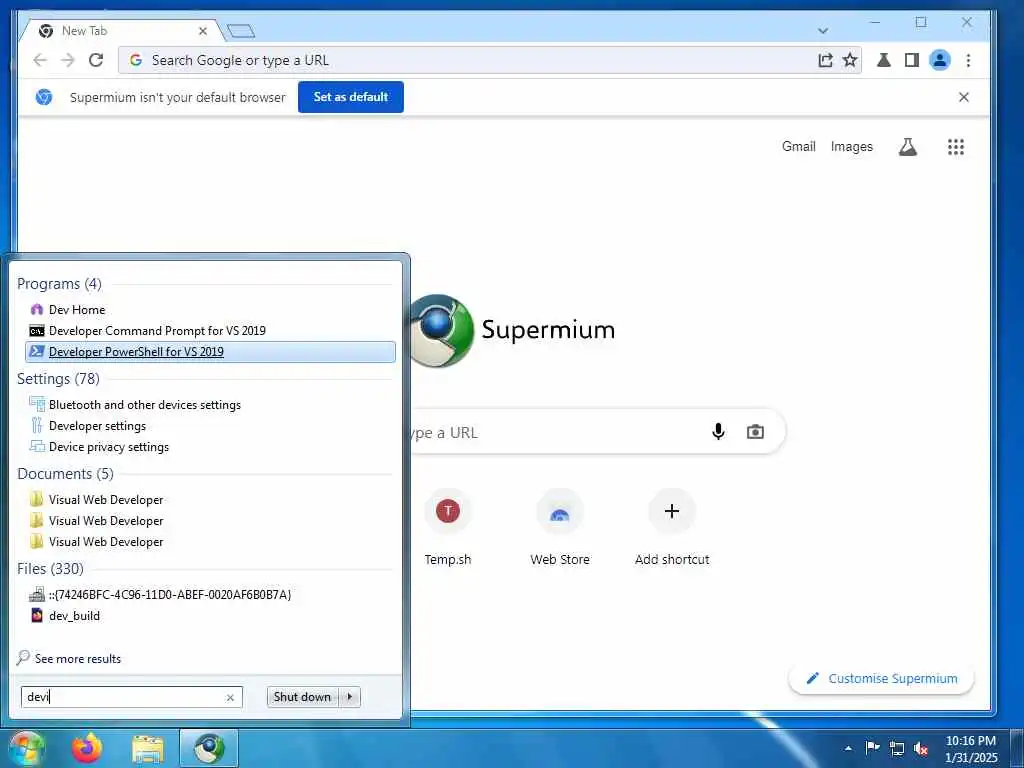Set Supermium as default browser

point(351,97)
